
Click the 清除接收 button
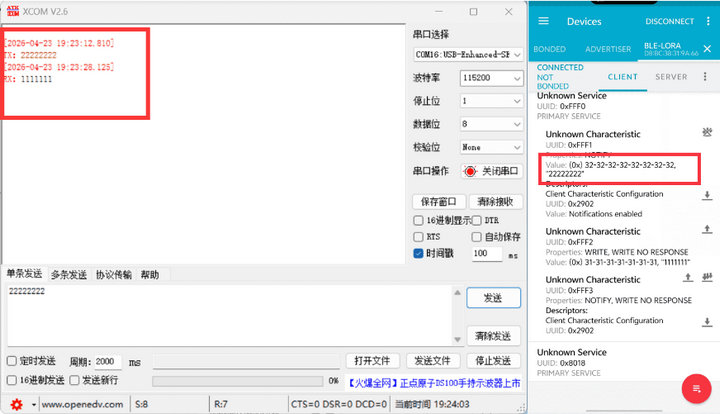click(x=495, y=201)
